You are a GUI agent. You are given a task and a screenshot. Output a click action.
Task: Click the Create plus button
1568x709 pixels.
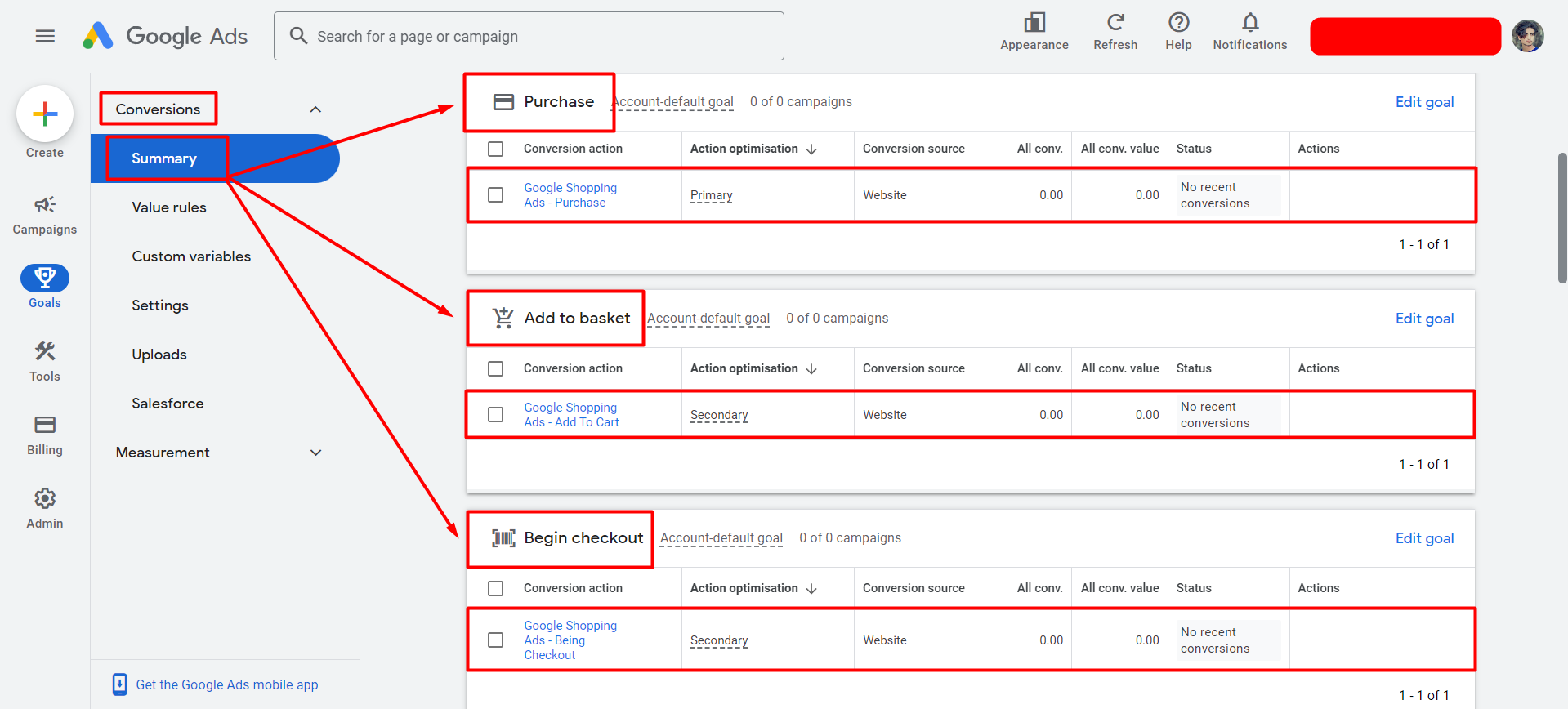click(45, 114)
